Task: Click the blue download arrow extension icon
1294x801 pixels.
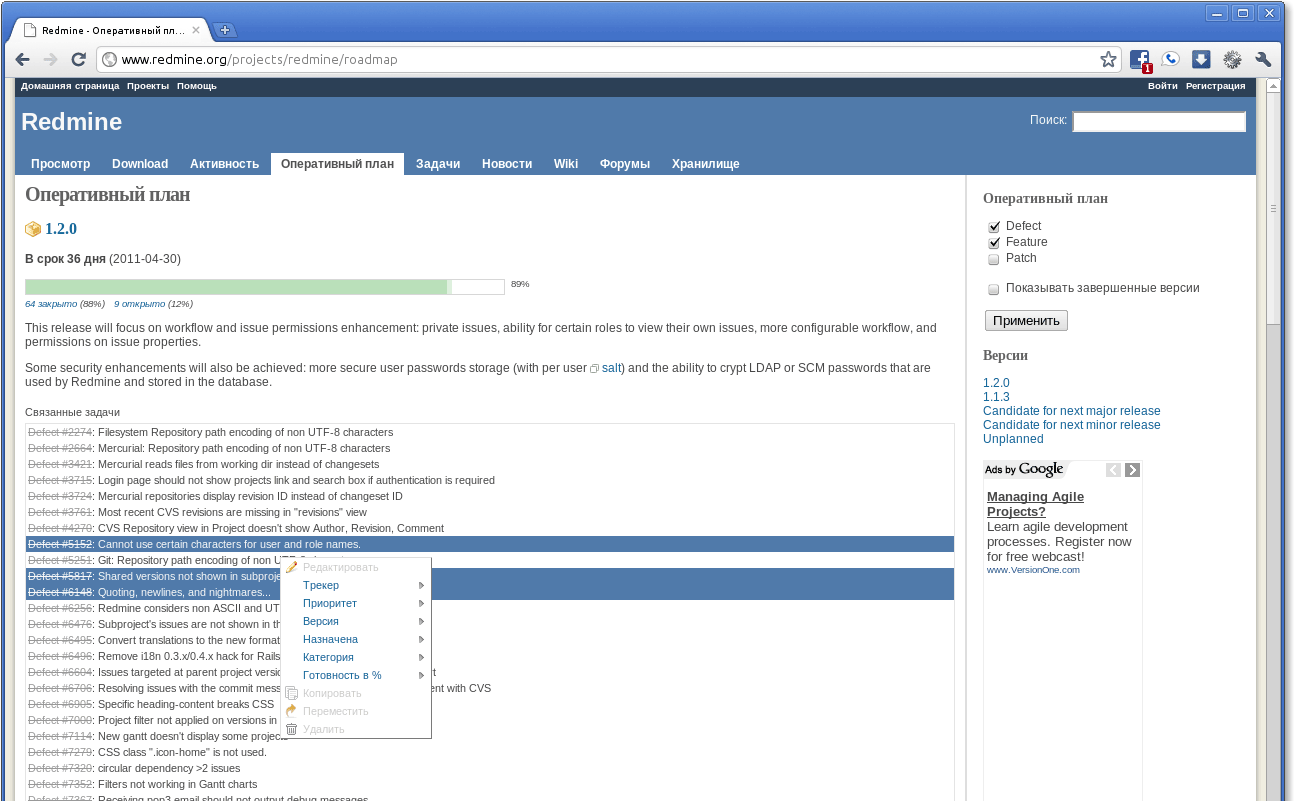Action: pyautogui.click(x=1201, y=60)
